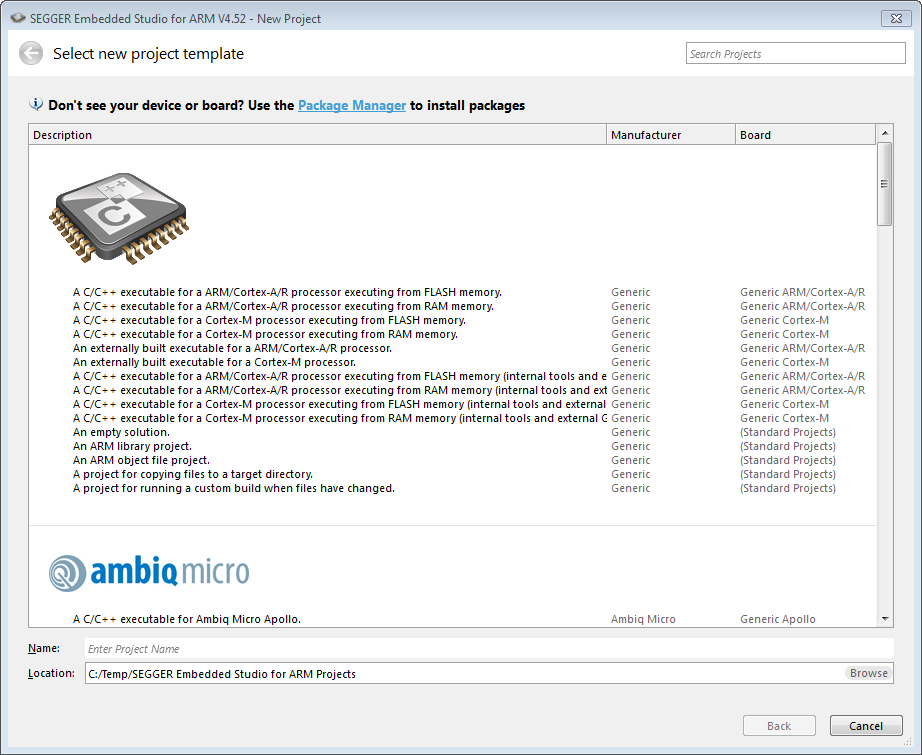Click the C/C++ chip icon
Viewport: 922px width, 755px height.
coord(119,218)
